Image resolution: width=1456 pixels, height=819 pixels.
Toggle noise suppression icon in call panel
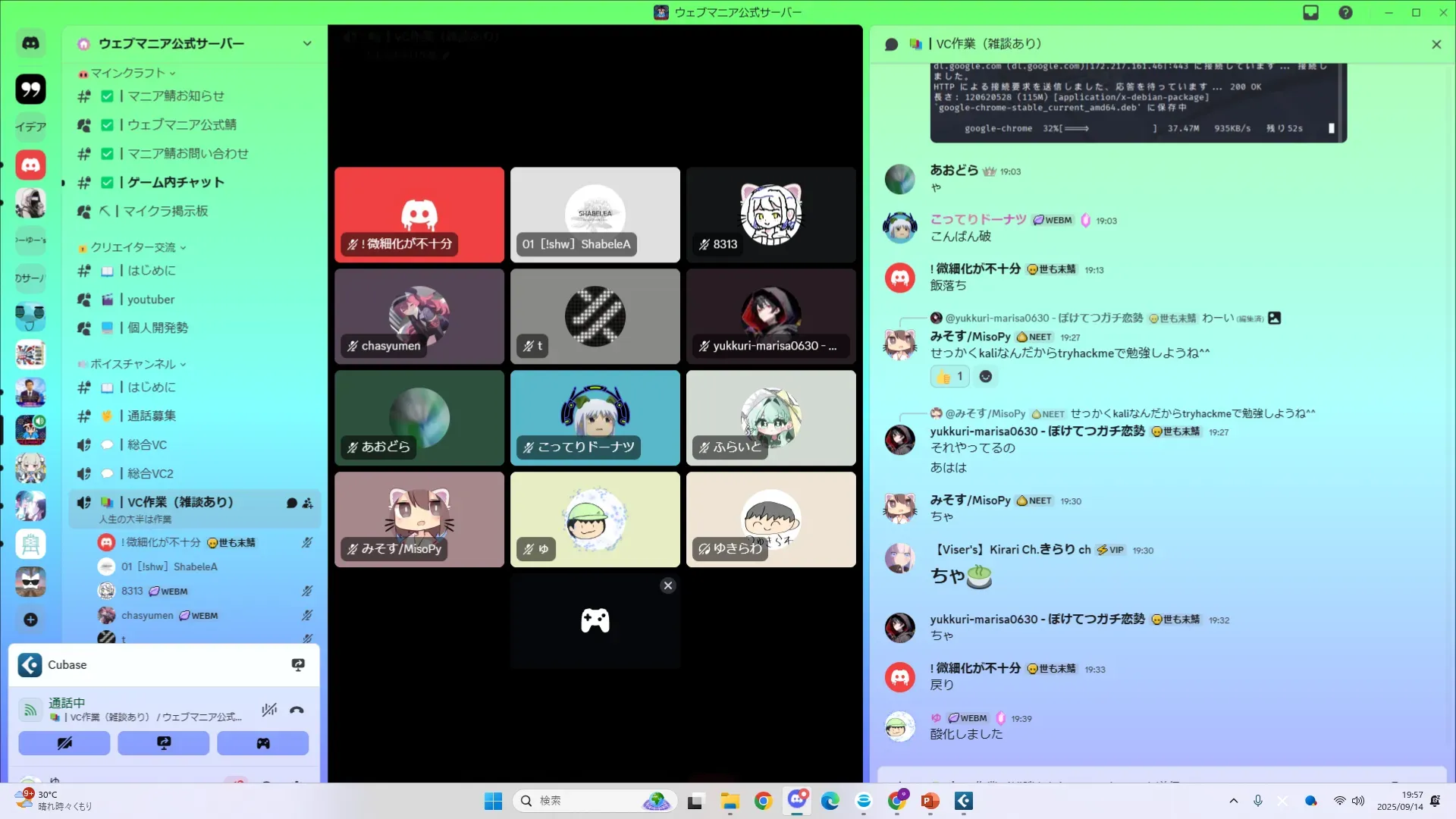click(269, 711)
